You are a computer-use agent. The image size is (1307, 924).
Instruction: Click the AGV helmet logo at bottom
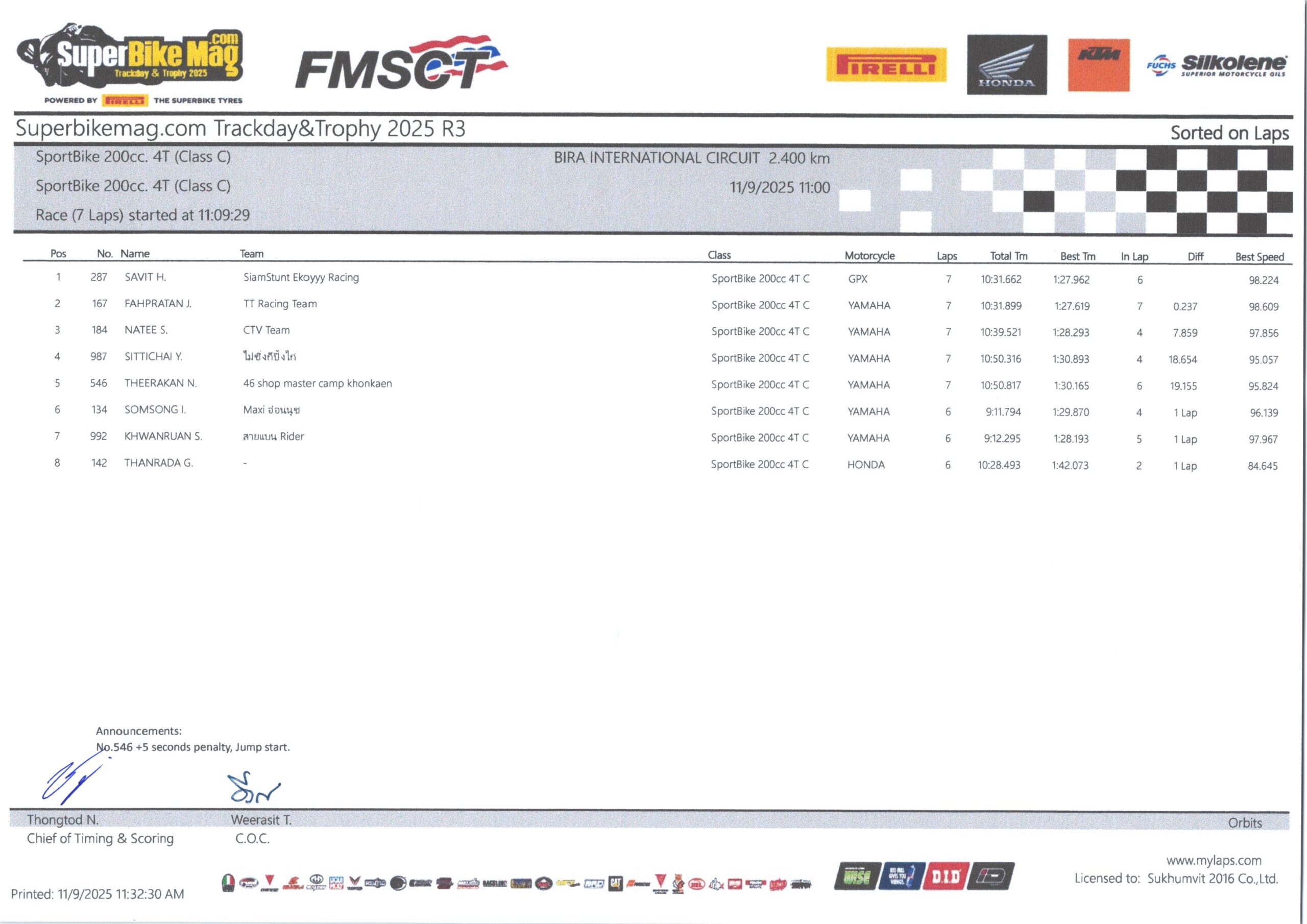(228, 883)
